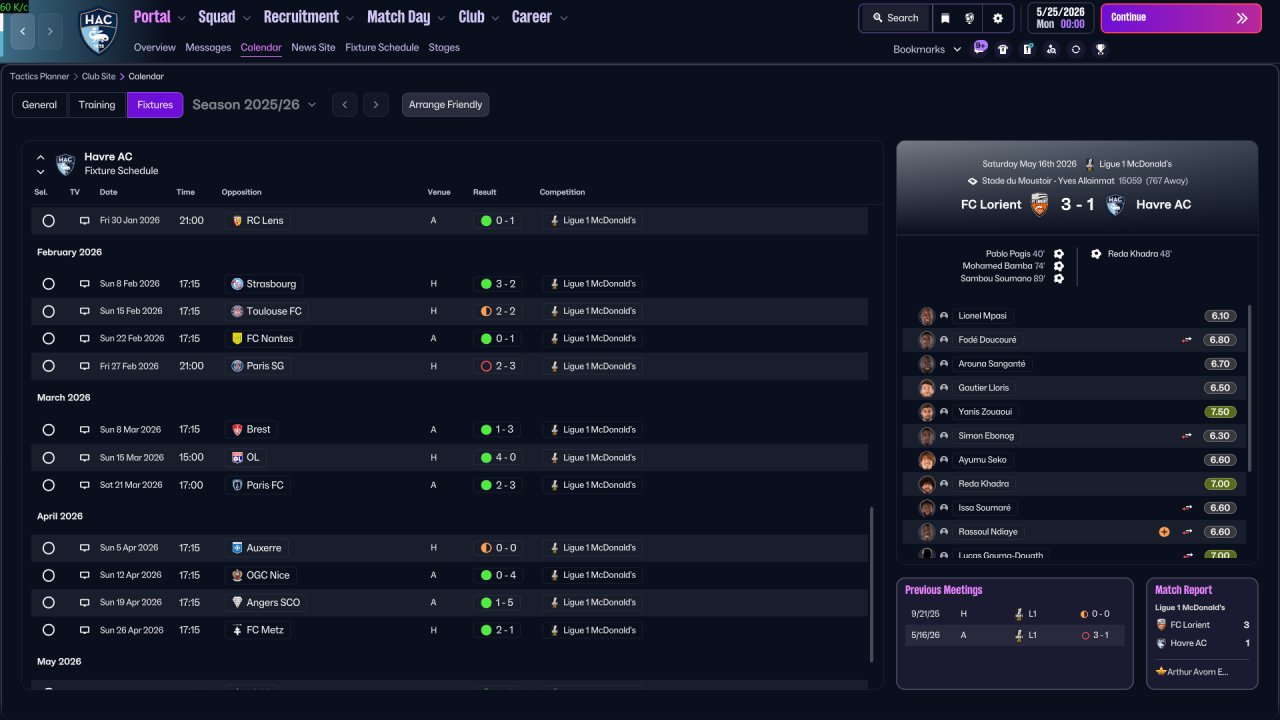Open the world globe icon in top bar
The image size is (1280, 720).
970,18
